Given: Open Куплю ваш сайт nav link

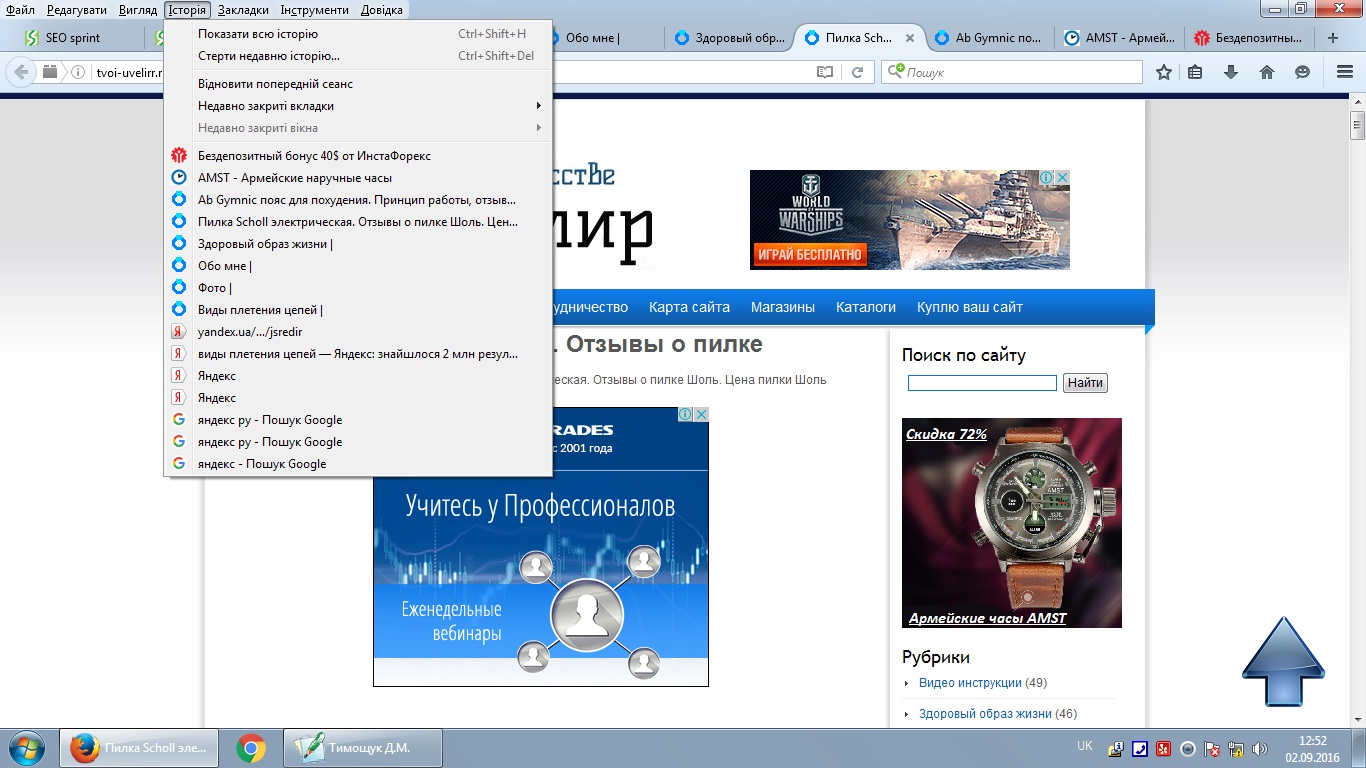Looking at the screenshot, I should click(x=970, y=307).
